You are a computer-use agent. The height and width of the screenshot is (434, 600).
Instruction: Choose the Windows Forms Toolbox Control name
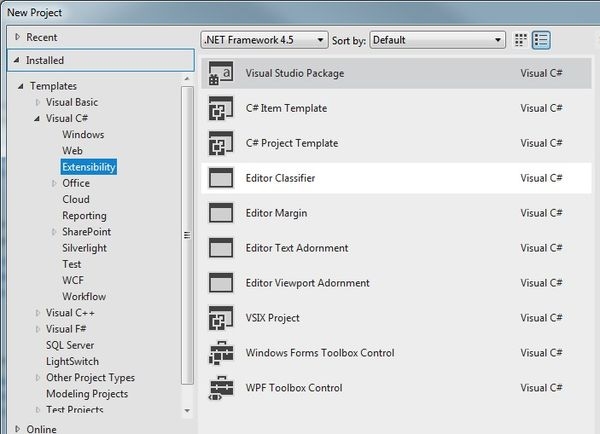tap(320, 353)
